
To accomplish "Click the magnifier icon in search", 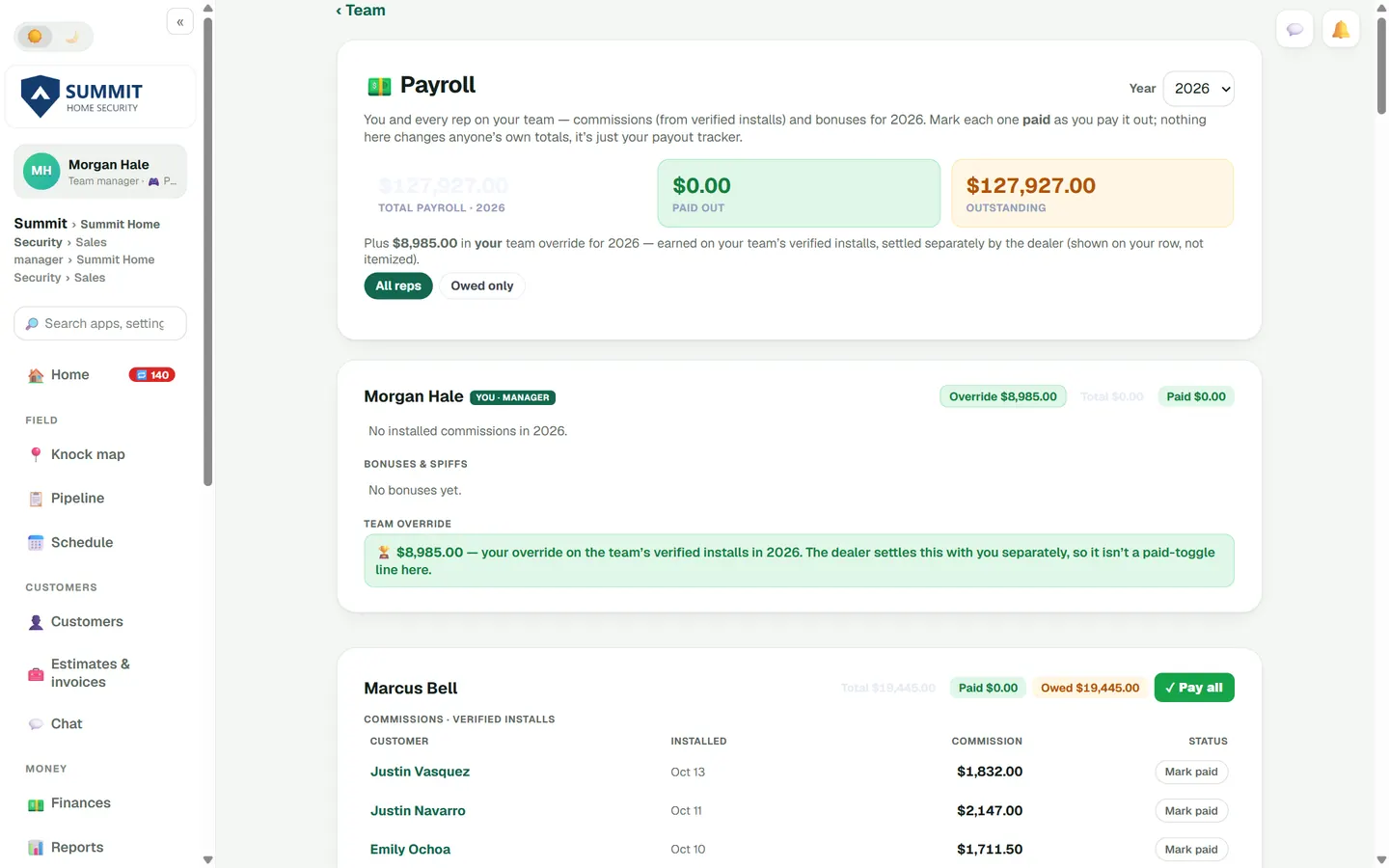I will pyautogui.click(x=32, y=324).
